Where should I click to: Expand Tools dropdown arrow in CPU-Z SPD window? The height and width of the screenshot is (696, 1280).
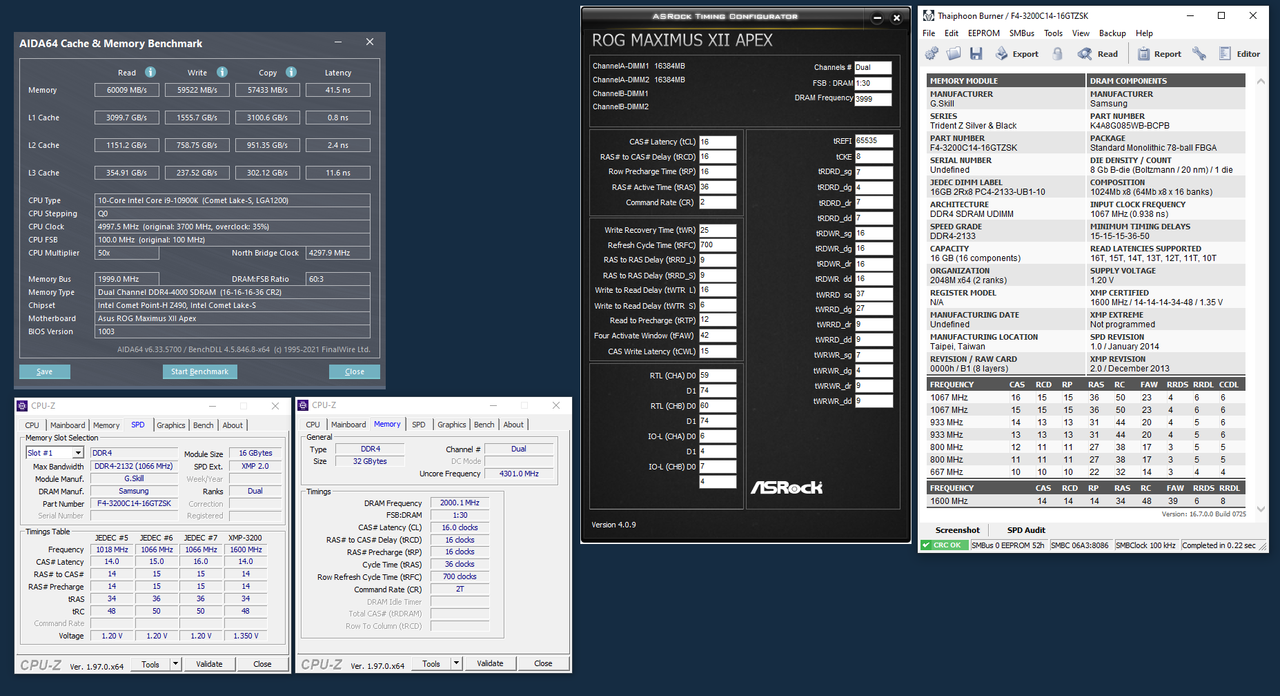point(176,664)
